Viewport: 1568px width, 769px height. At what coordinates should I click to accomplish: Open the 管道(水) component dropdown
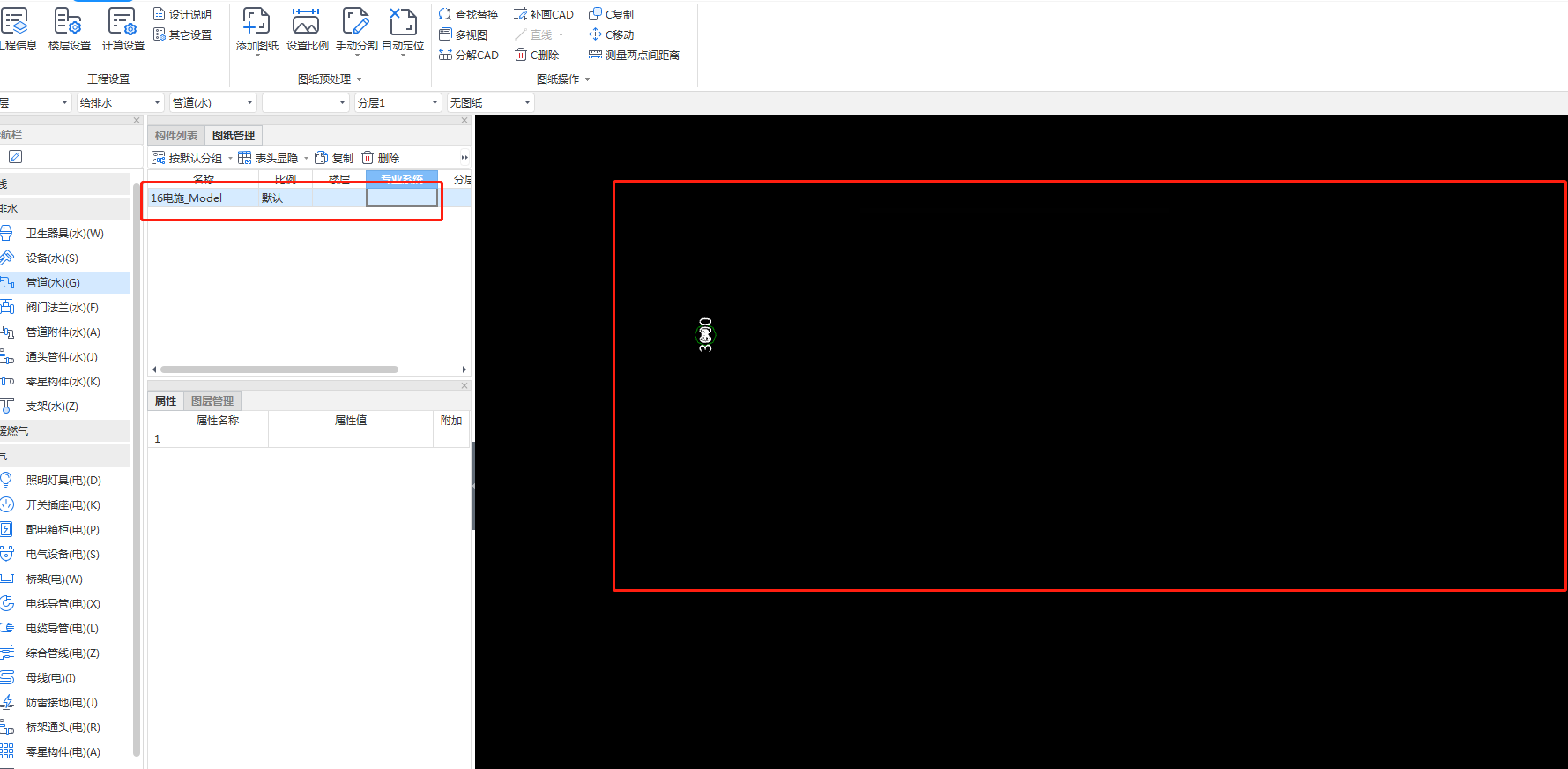point(212,103)
